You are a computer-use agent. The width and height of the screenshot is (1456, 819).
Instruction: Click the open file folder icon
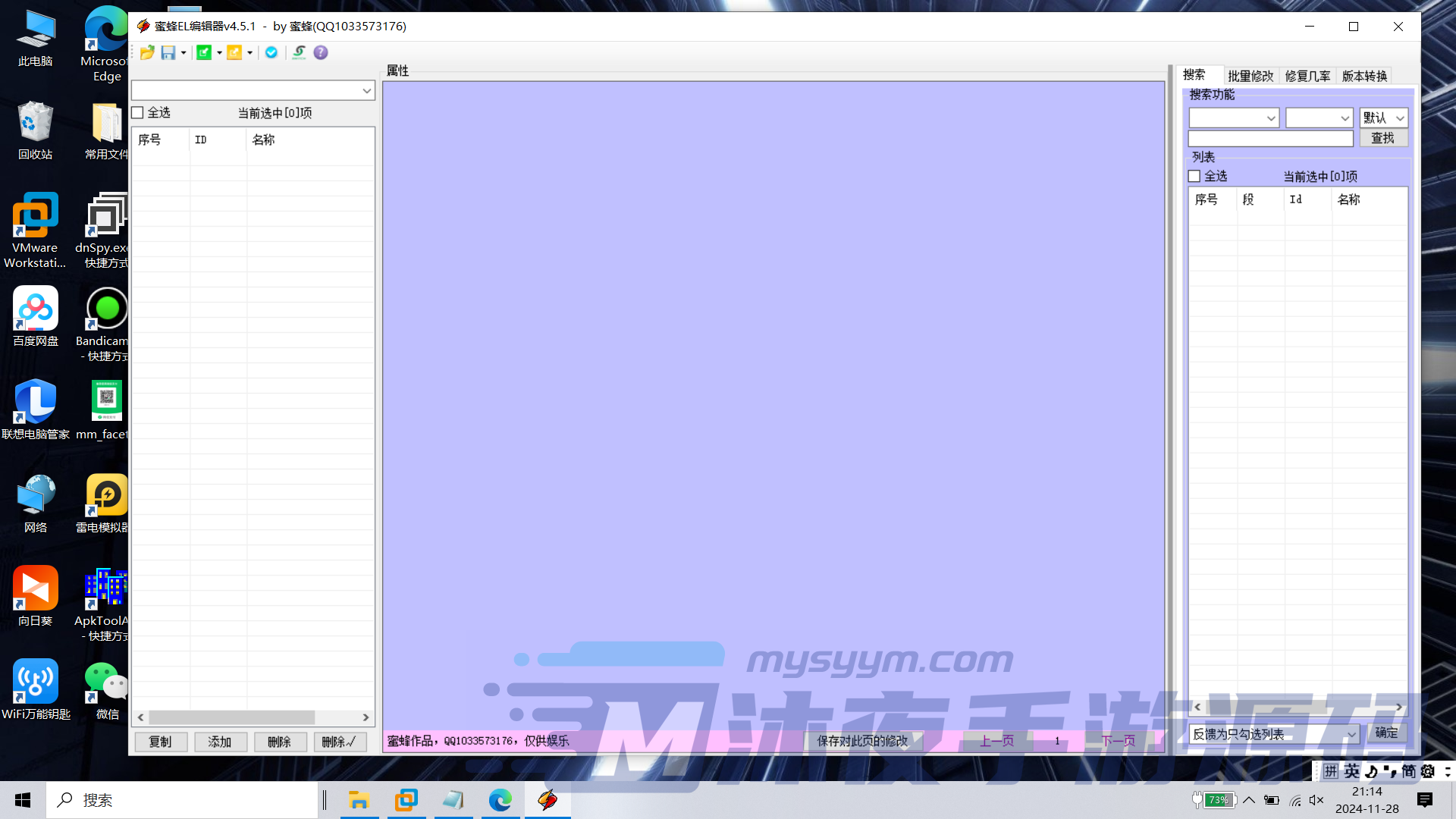147,52
